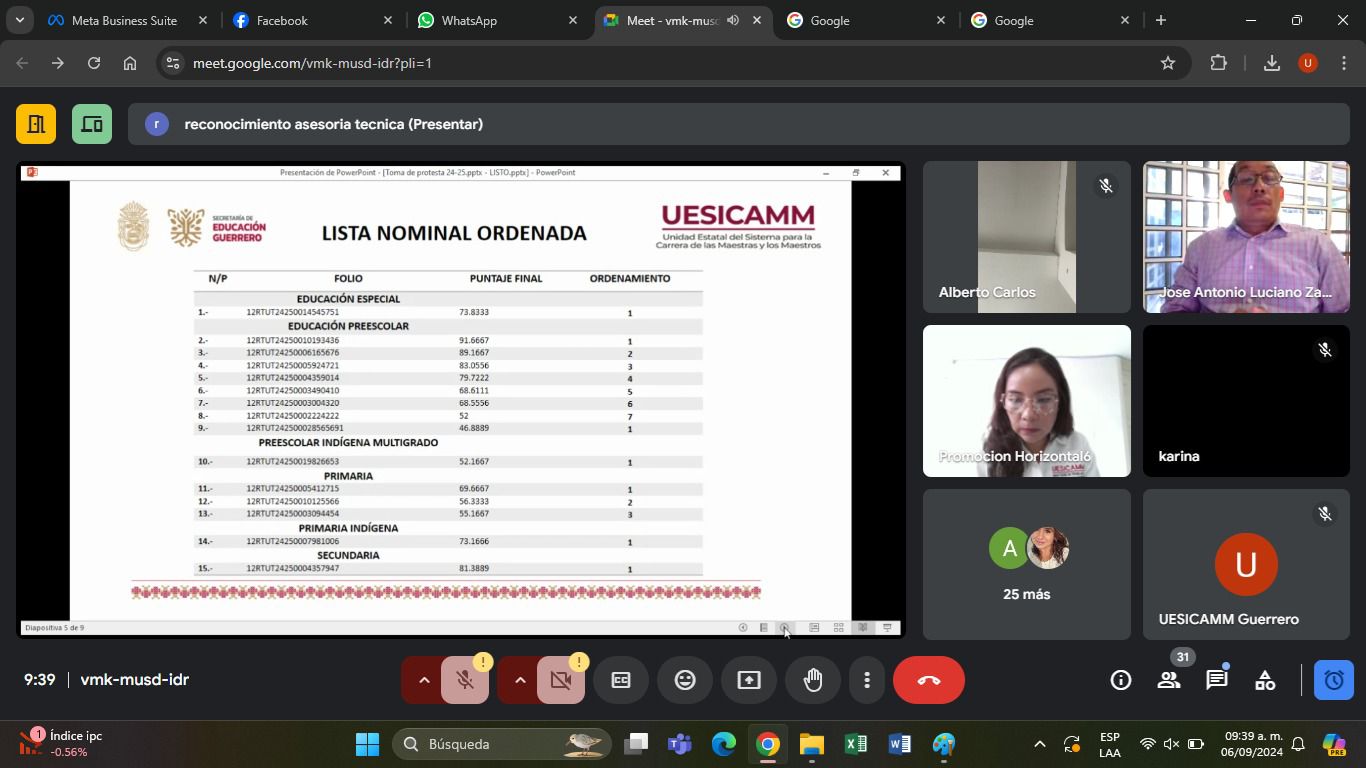Open Excel from the taskbar
Screen dimensions: 1366x768
point(855,744)
